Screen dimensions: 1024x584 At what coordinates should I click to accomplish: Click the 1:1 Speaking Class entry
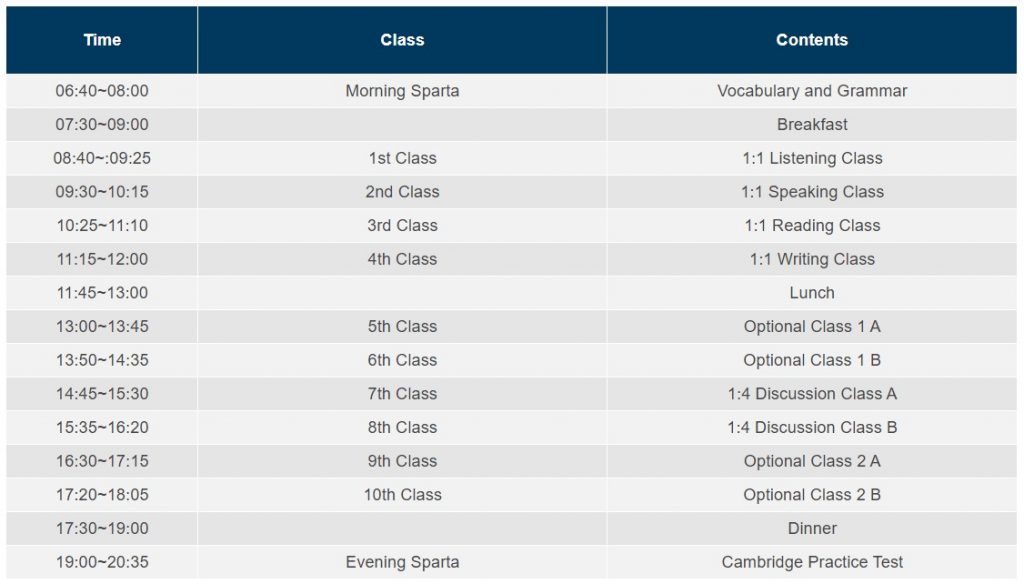coord(812,192)
